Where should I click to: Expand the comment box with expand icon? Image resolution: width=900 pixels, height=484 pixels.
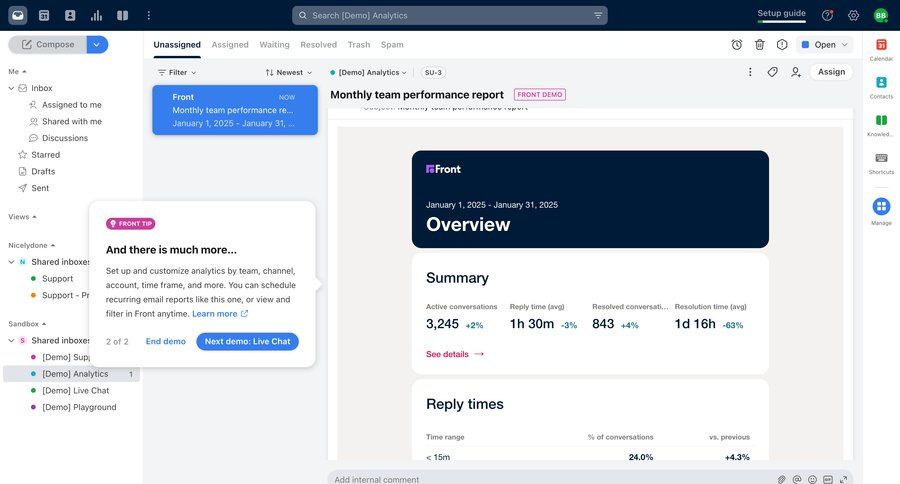843,479
